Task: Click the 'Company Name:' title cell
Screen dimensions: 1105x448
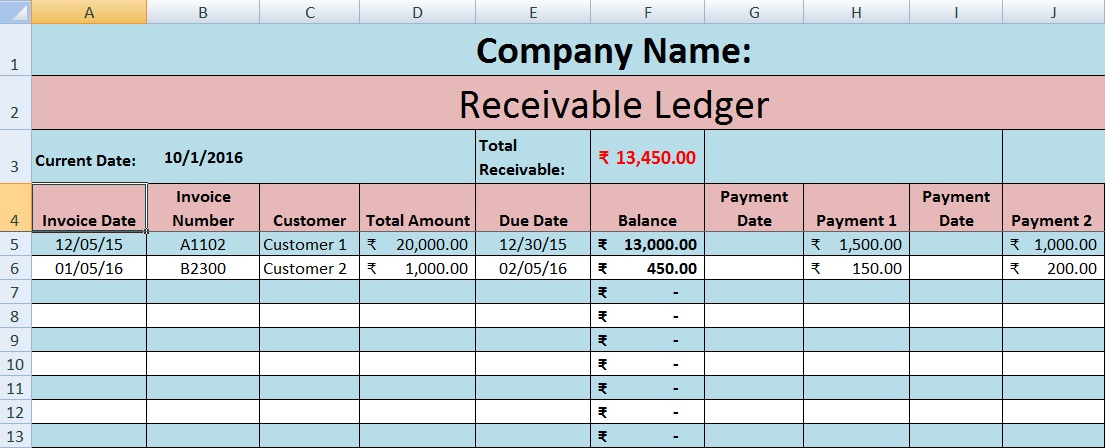Action: coord(568,50)
